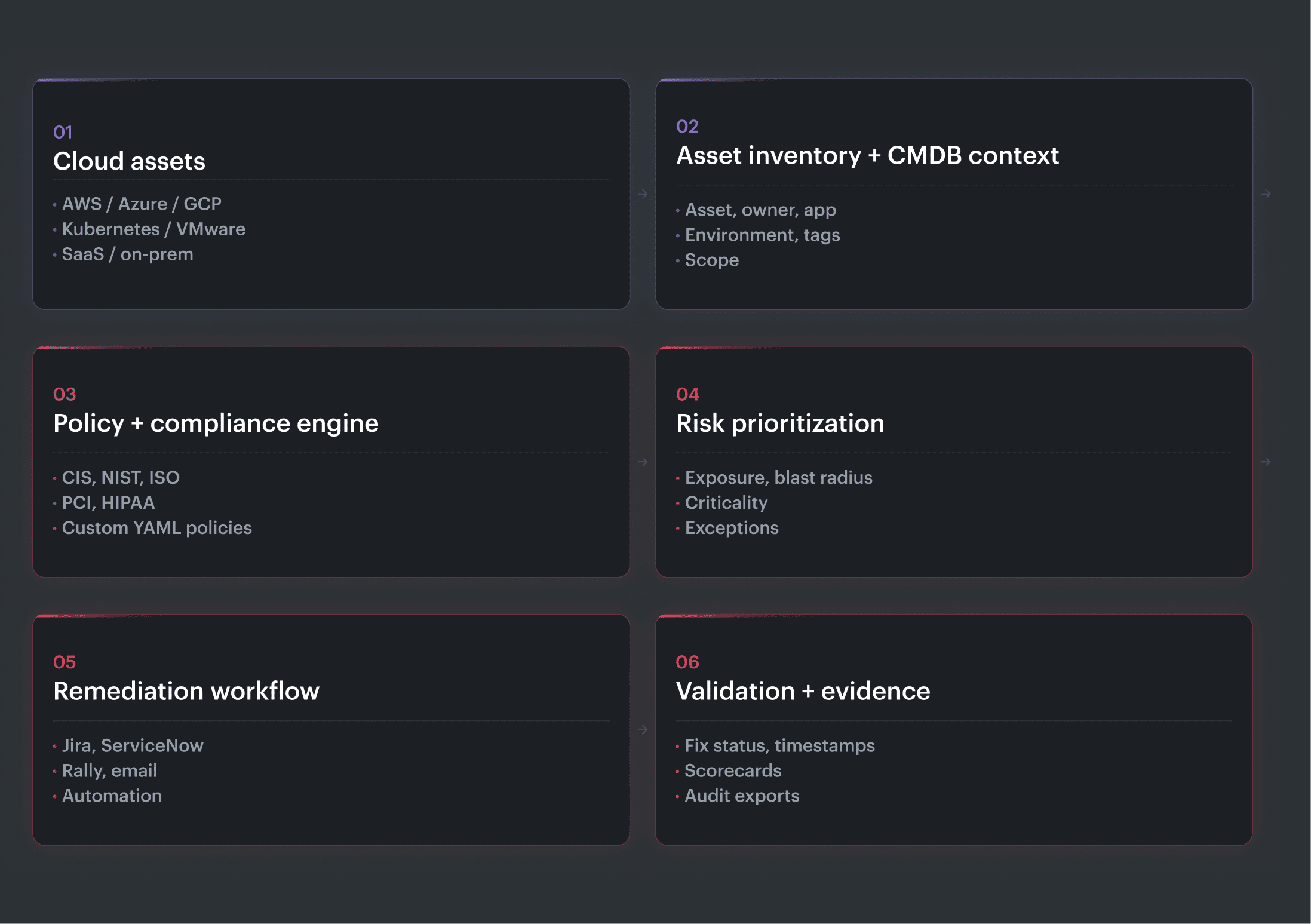Select the Validation + evidence heading
The height and width of the screenshot is (924, 1311).
(803, 691)
